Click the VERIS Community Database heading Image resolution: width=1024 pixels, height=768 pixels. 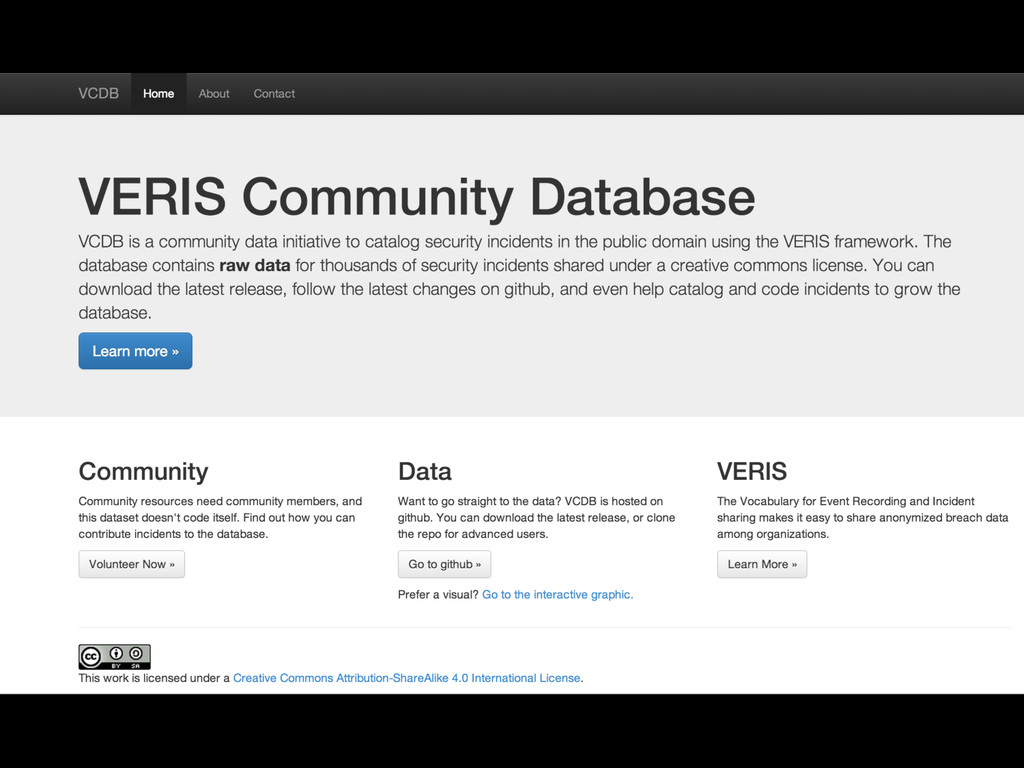[417, 197]
